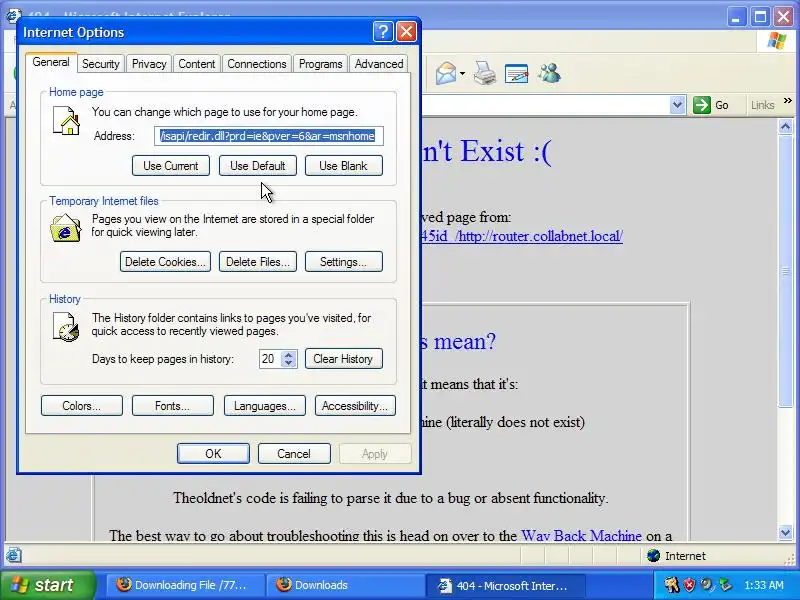
Task: Click the home page Address field
Action: [269, 136]
